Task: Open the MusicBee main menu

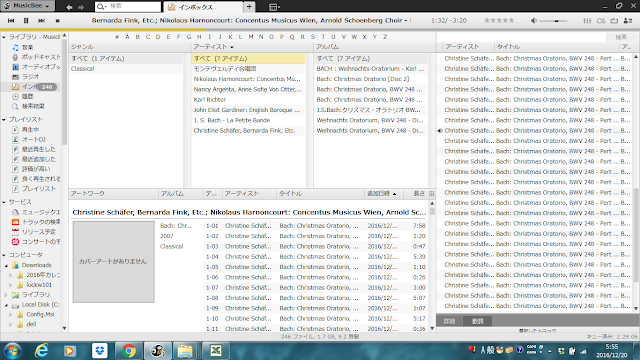Action: tap(27, 6)
